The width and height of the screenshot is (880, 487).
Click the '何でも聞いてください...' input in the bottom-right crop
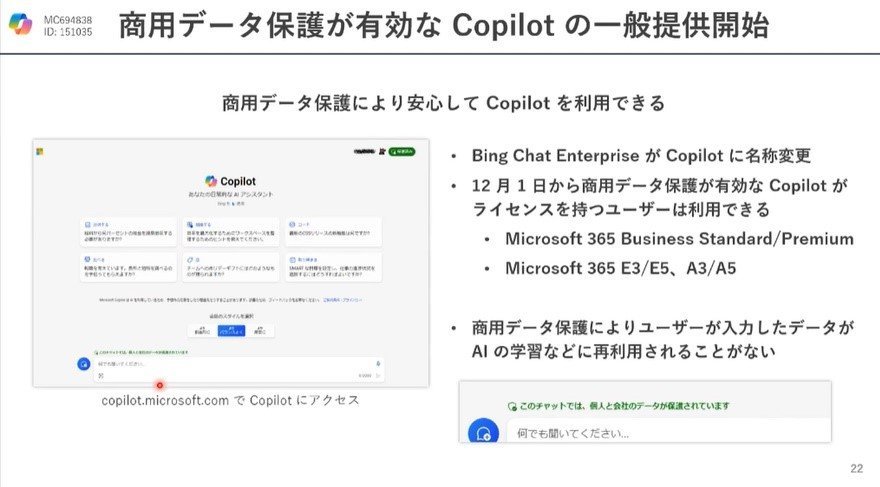(668, 433)
